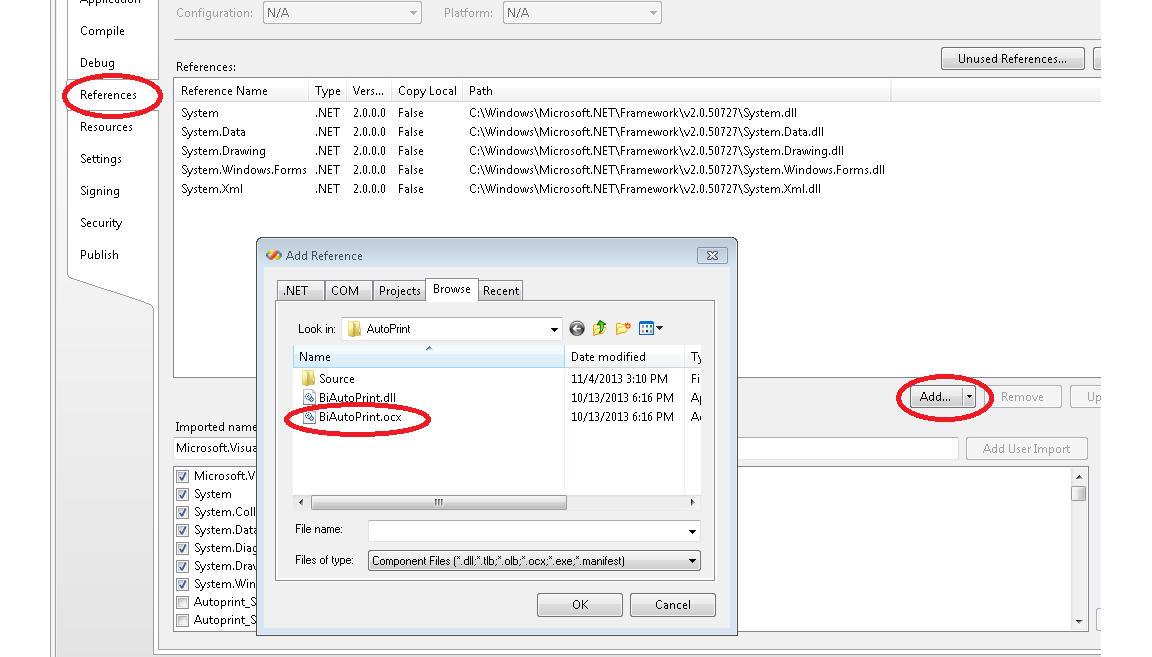Uncheck the System.Diag imported namespace

(183, 548)
